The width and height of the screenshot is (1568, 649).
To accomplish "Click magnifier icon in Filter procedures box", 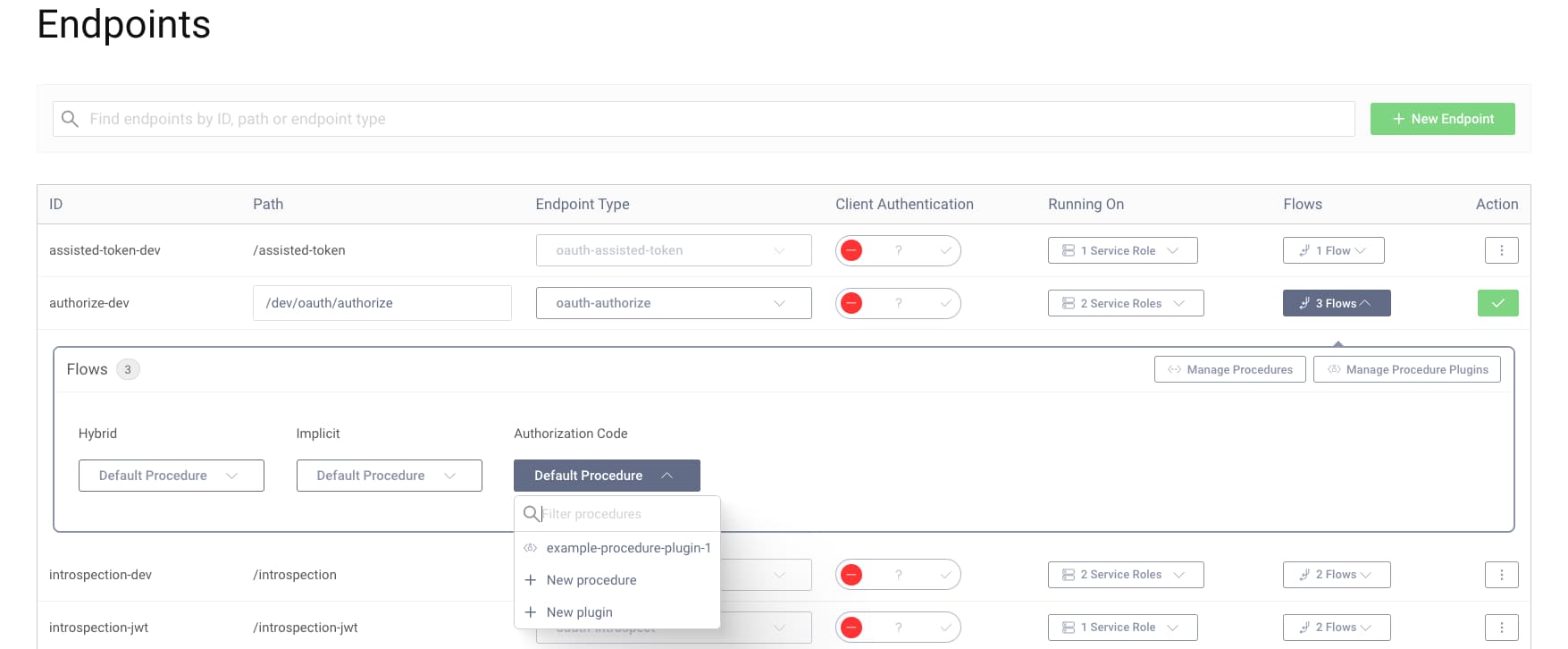I will (531, 514).
